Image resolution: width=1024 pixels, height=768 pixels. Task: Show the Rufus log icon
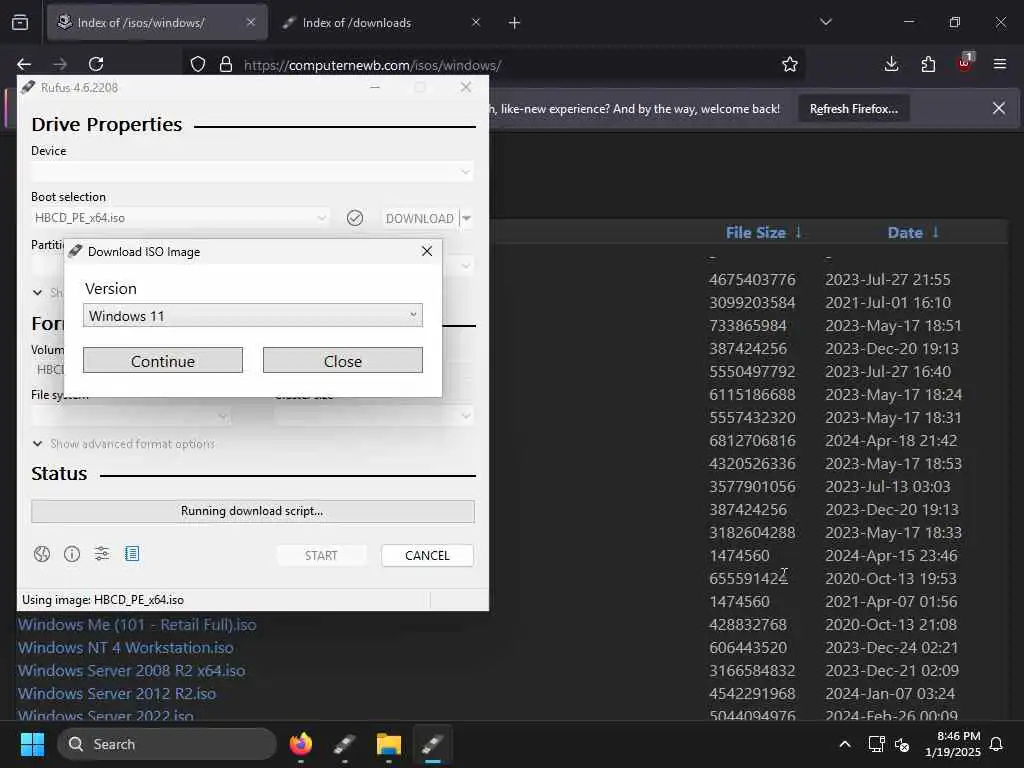(x=132, y=554)
